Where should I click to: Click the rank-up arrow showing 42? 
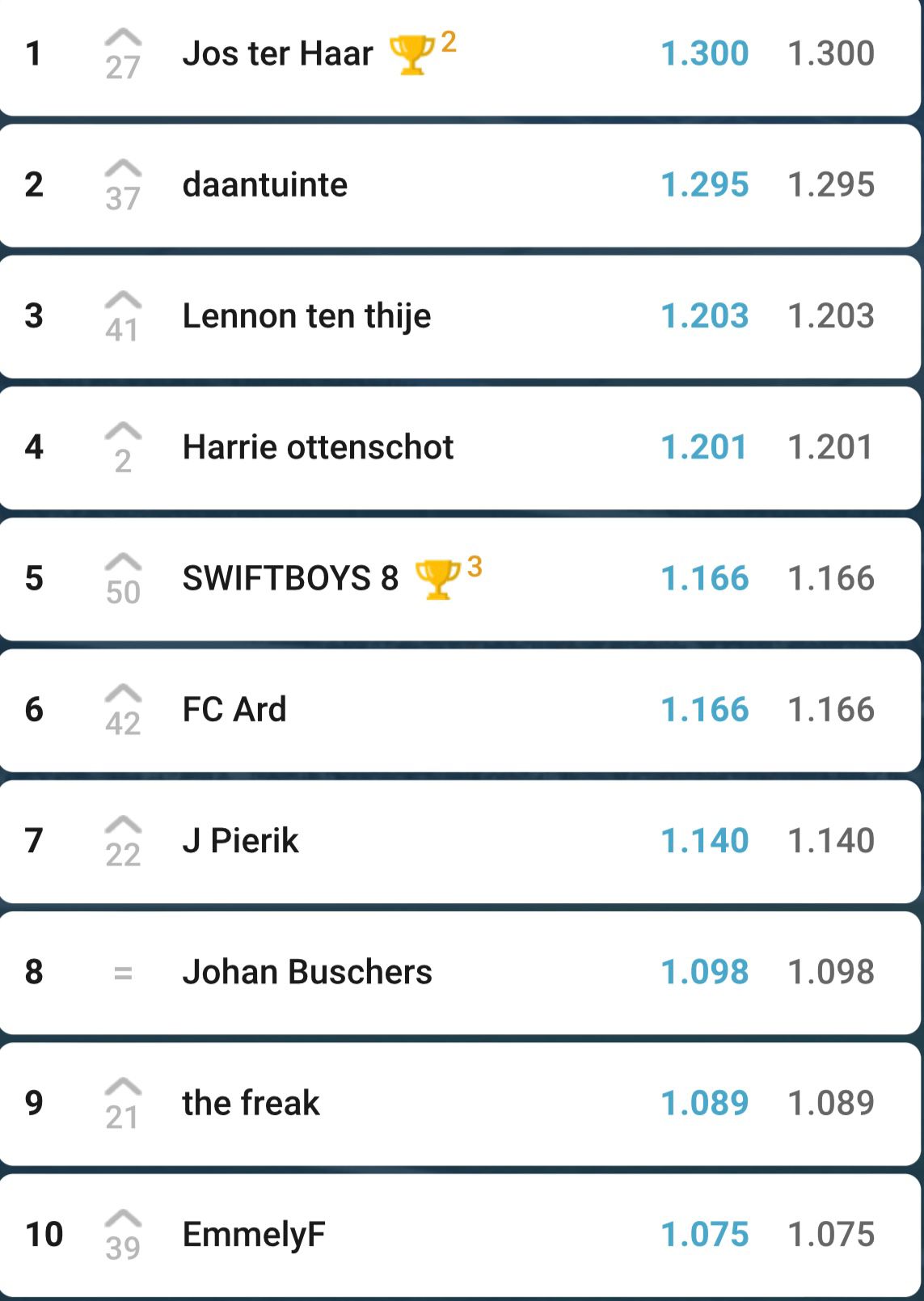(123, 711)
